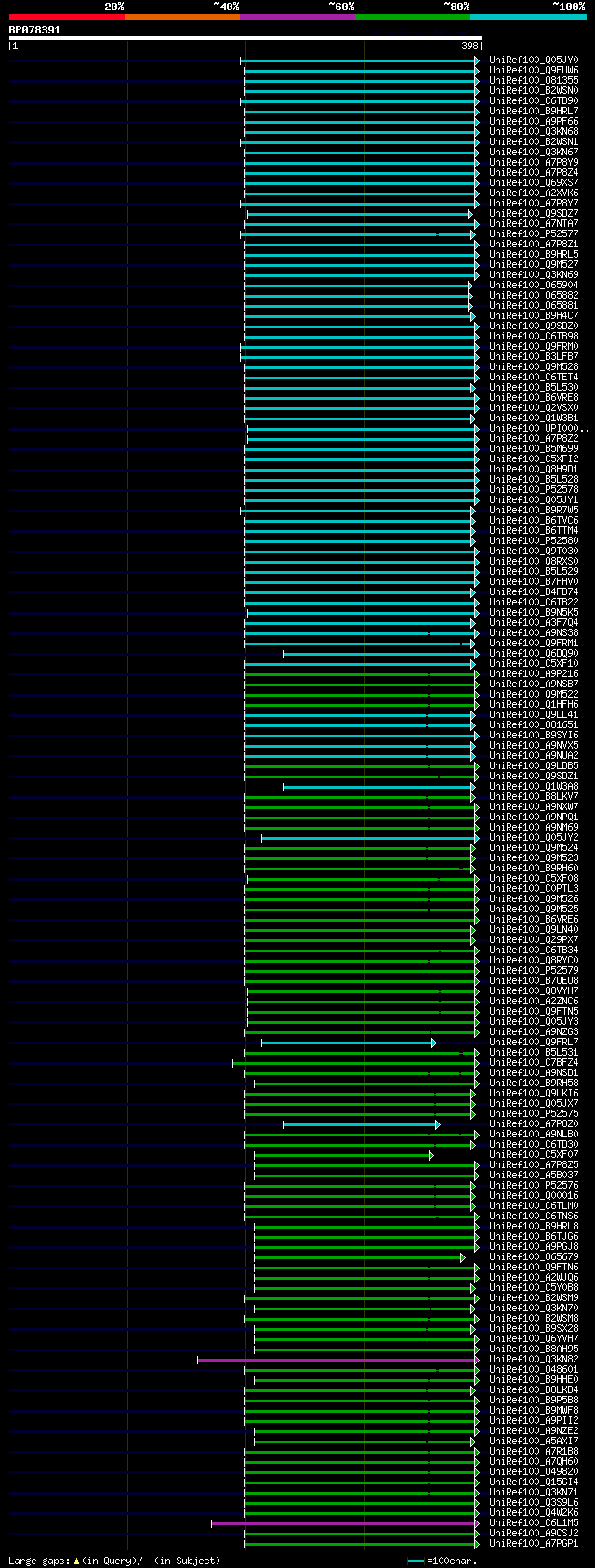This screenshot has height=1568, width=595.
Task: Click the orange ~40% legend segment
Action: coord(181,17)
